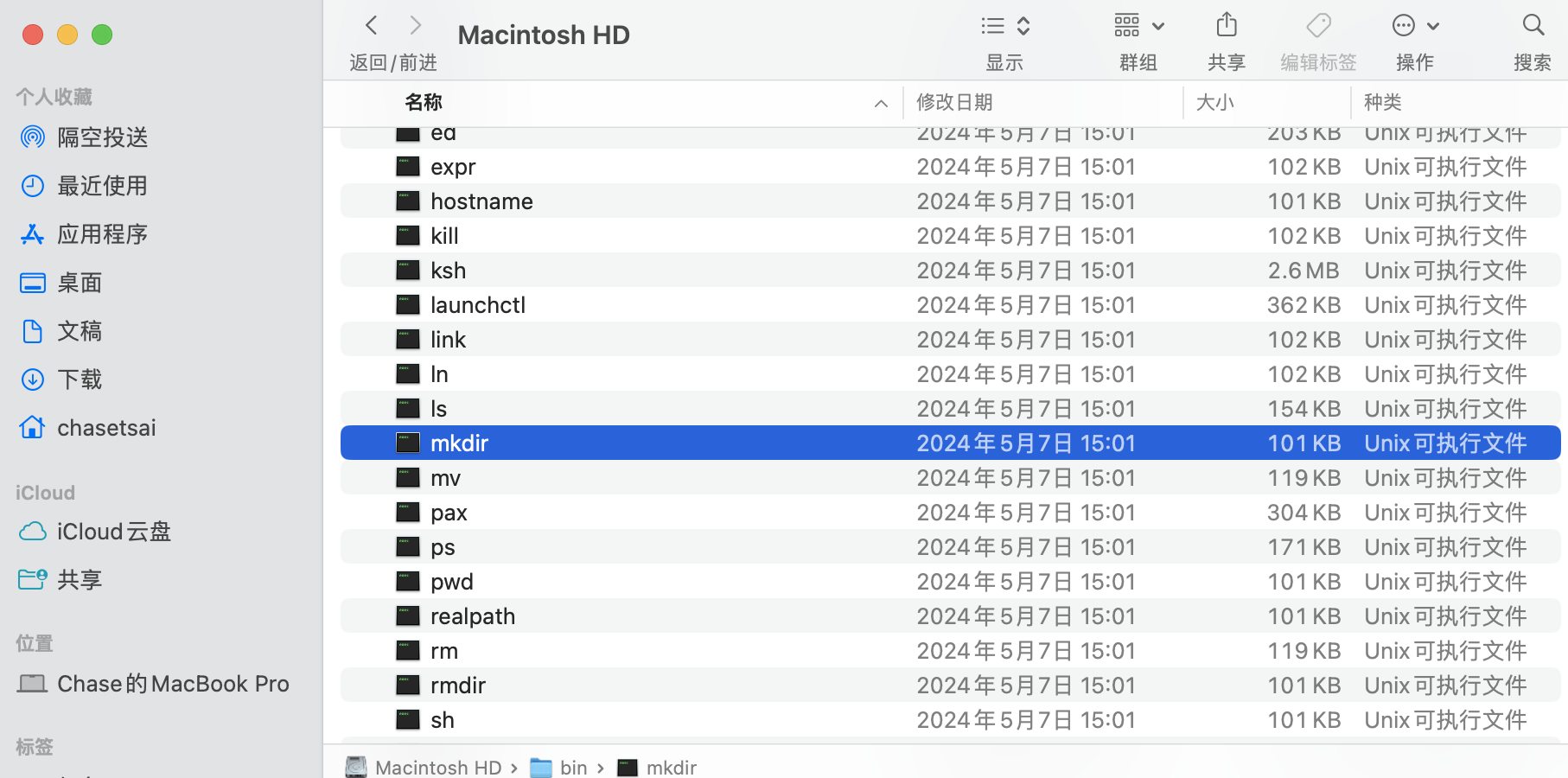This screenshot has width=1568, height=778.
Task: Click Macintosh HD in the path bar
Action: (x=424, y=767)
